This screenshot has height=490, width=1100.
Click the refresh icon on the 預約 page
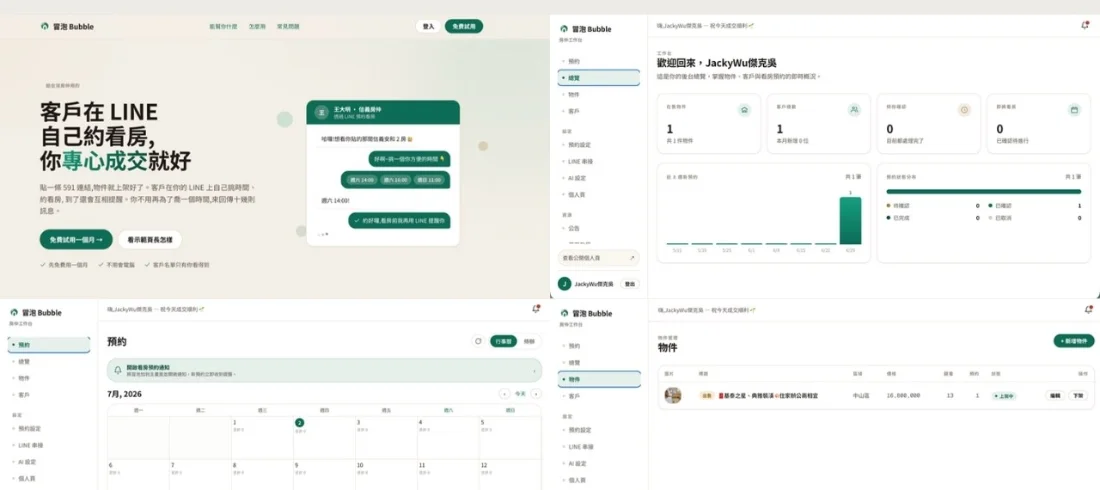pos(478,341)
